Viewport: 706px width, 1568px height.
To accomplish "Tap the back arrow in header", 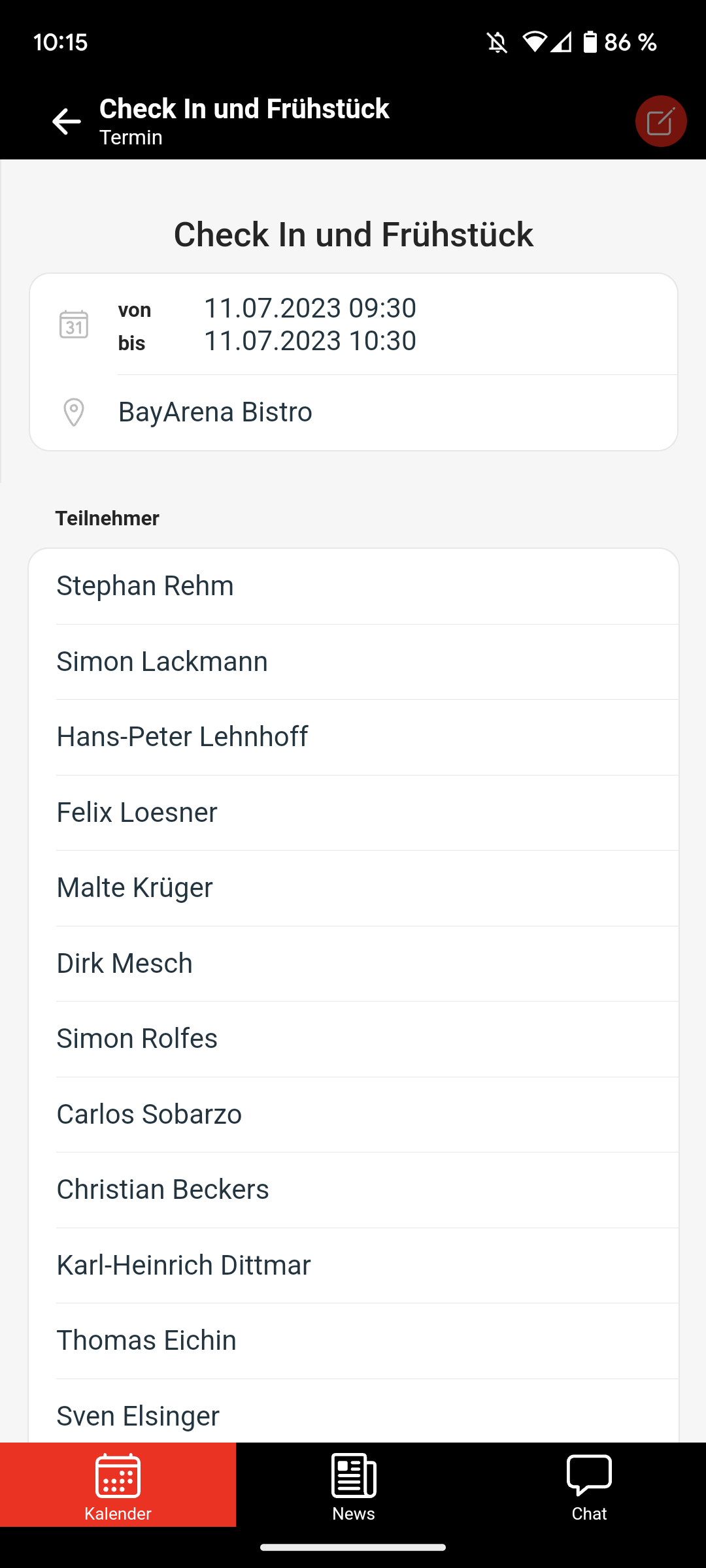I will (66, 122).
